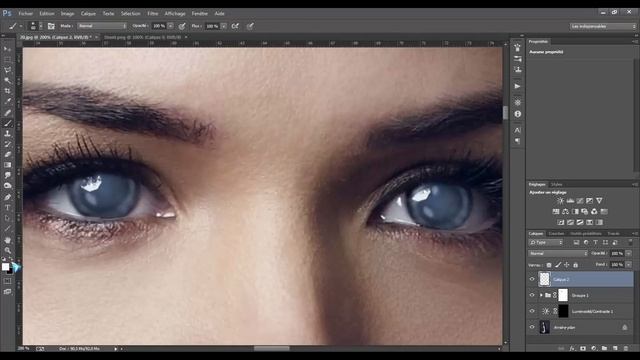Open the Flux slider arrow
The width and height of the screenshot is (640, 360).
tap(224, 26)
